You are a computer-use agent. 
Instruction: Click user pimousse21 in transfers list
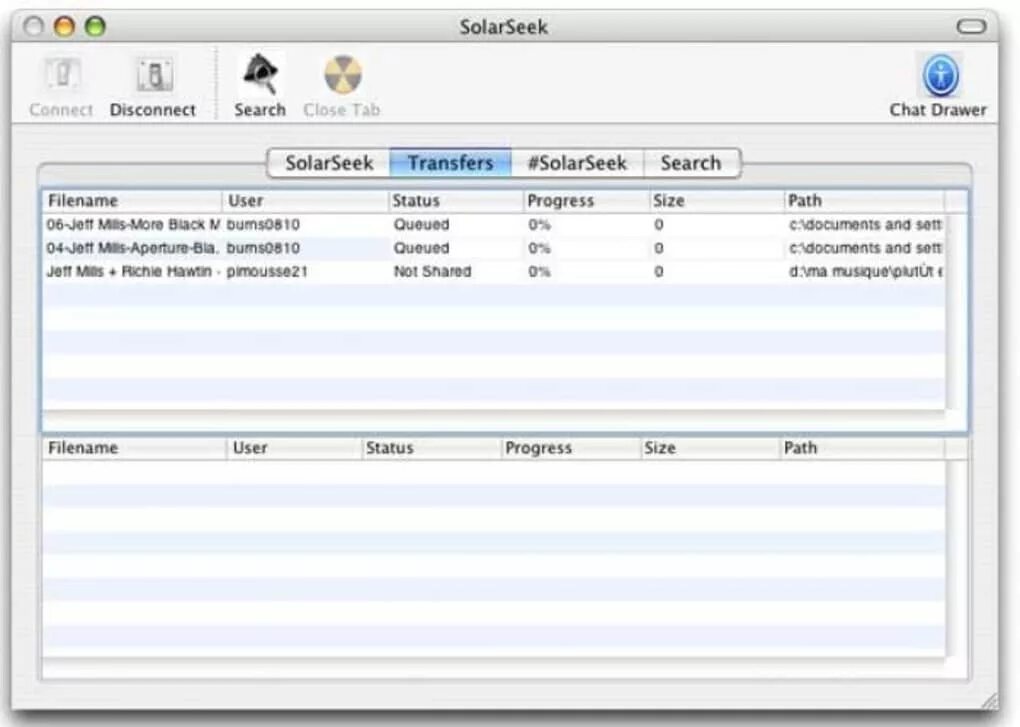tap(267, 272)
